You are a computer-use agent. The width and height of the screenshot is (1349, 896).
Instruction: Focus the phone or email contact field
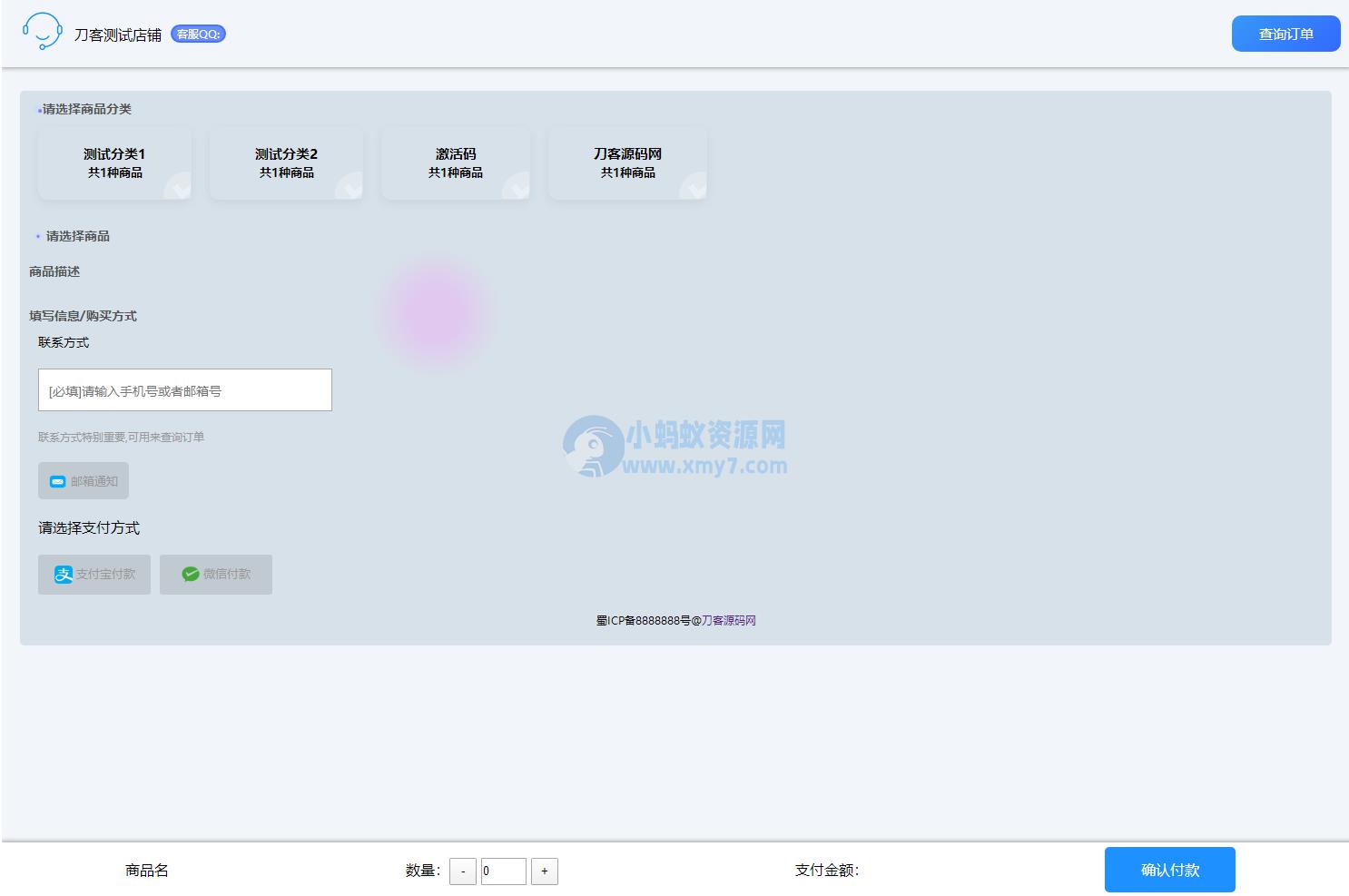tap(185, 389)
